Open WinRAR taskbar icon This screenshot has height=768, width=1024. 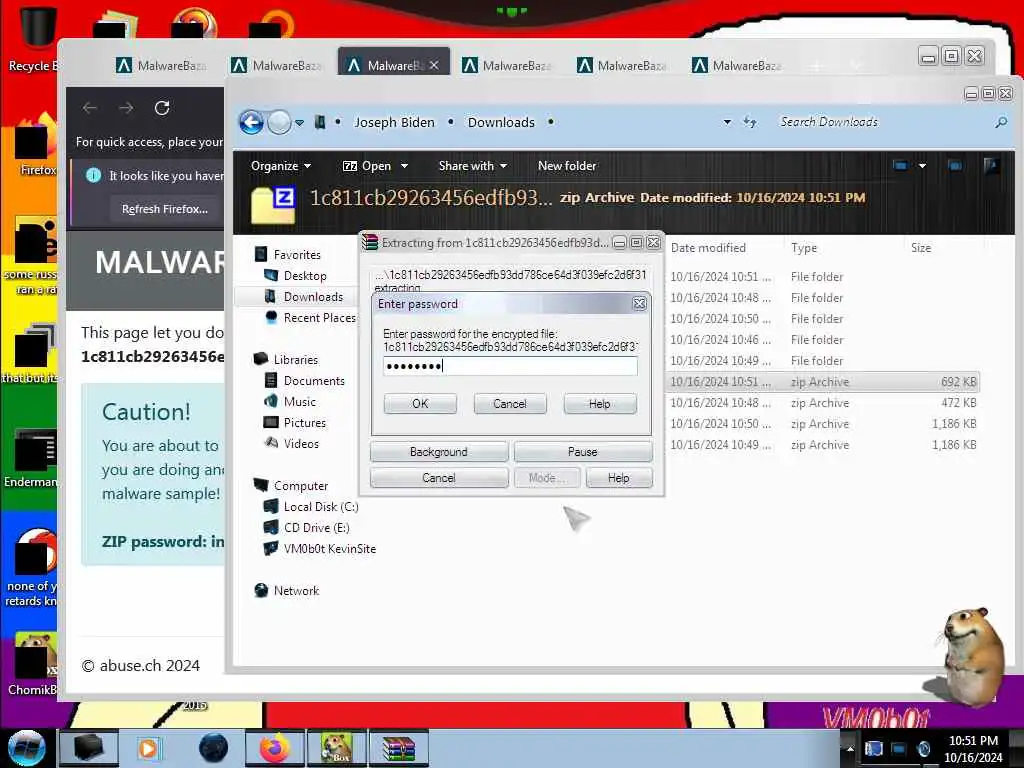click(x=399, y=748)
